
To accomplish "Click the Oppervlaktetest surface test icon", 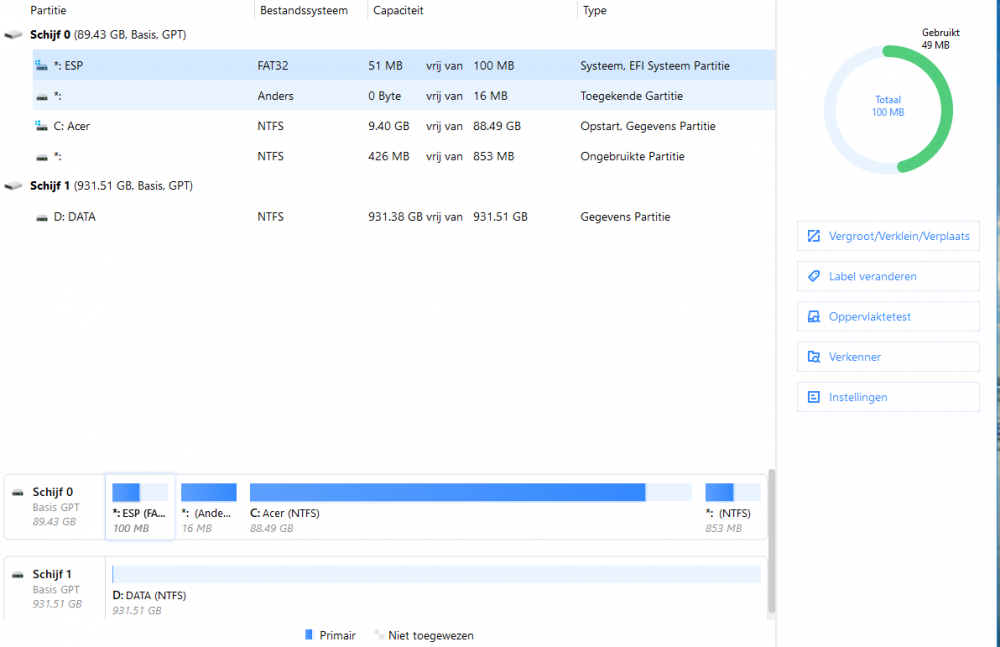I will (x=813, y=317).
